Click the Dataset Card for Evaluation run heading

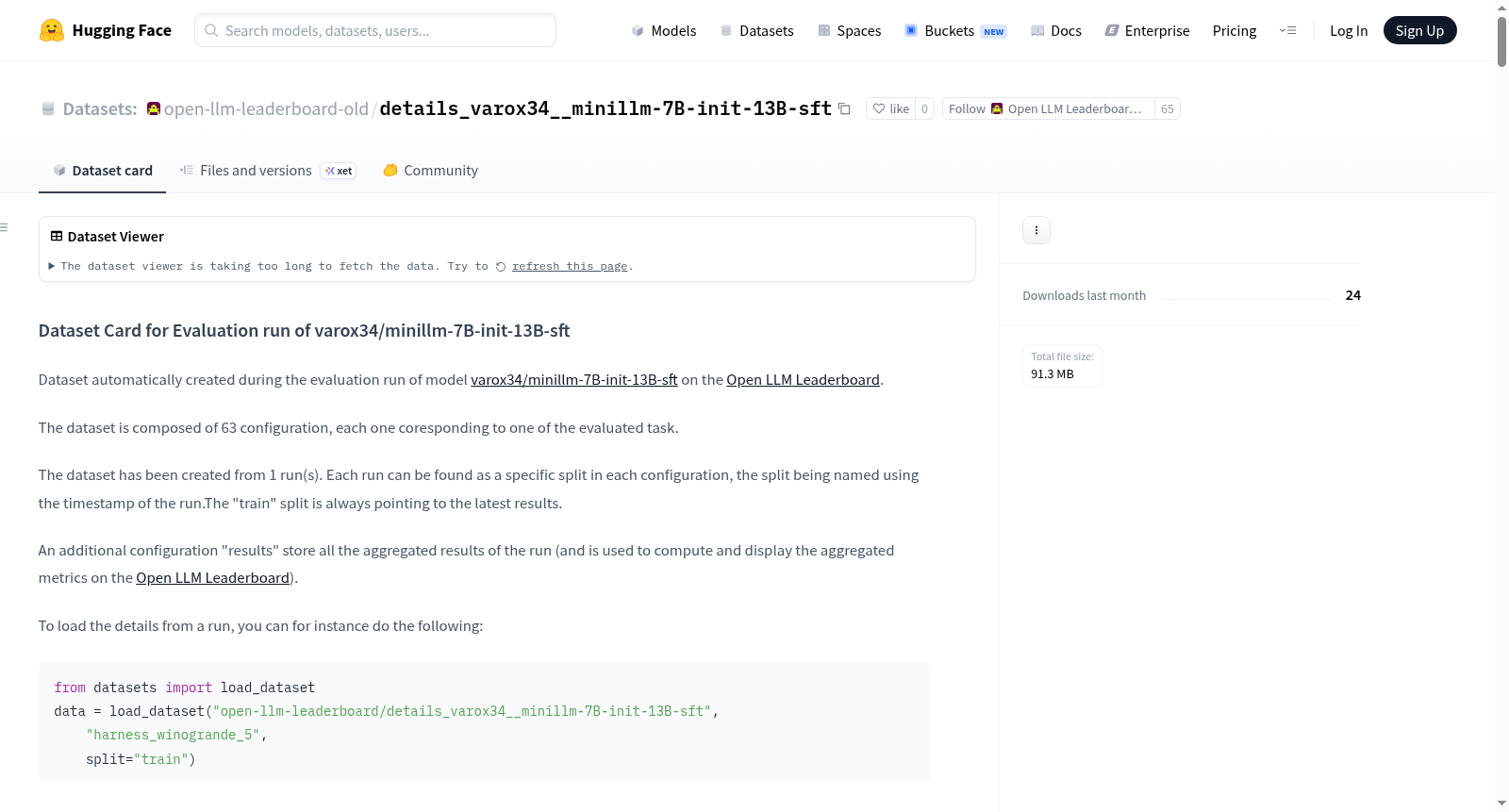point(304,331)
